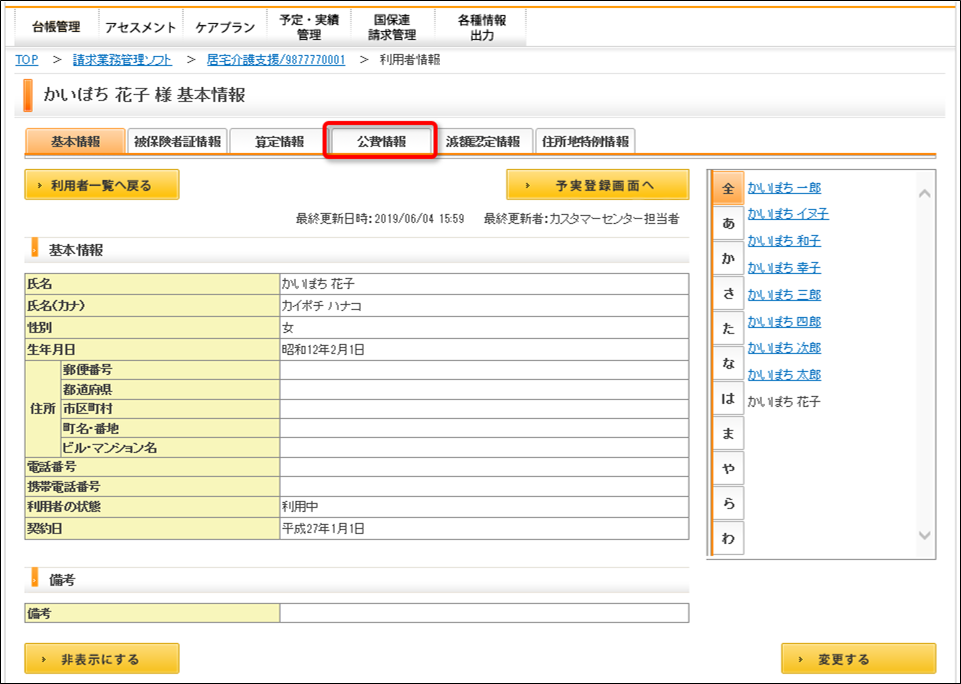Click the 性別 value 女
This screenshot has width=961, height=684.
click(288, 328)
